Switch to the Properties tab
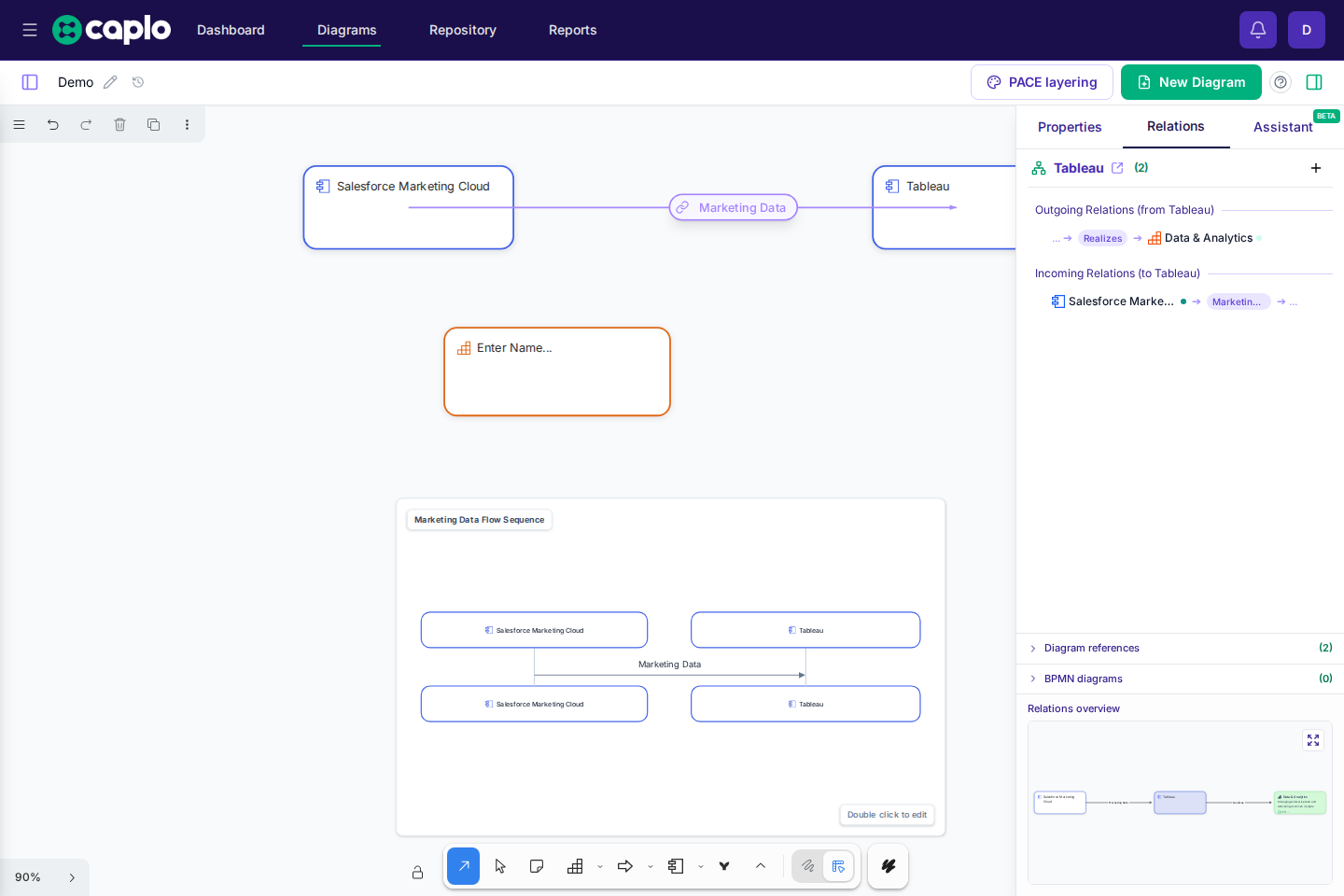The image size is (1344, 896). click(1070, 127)
